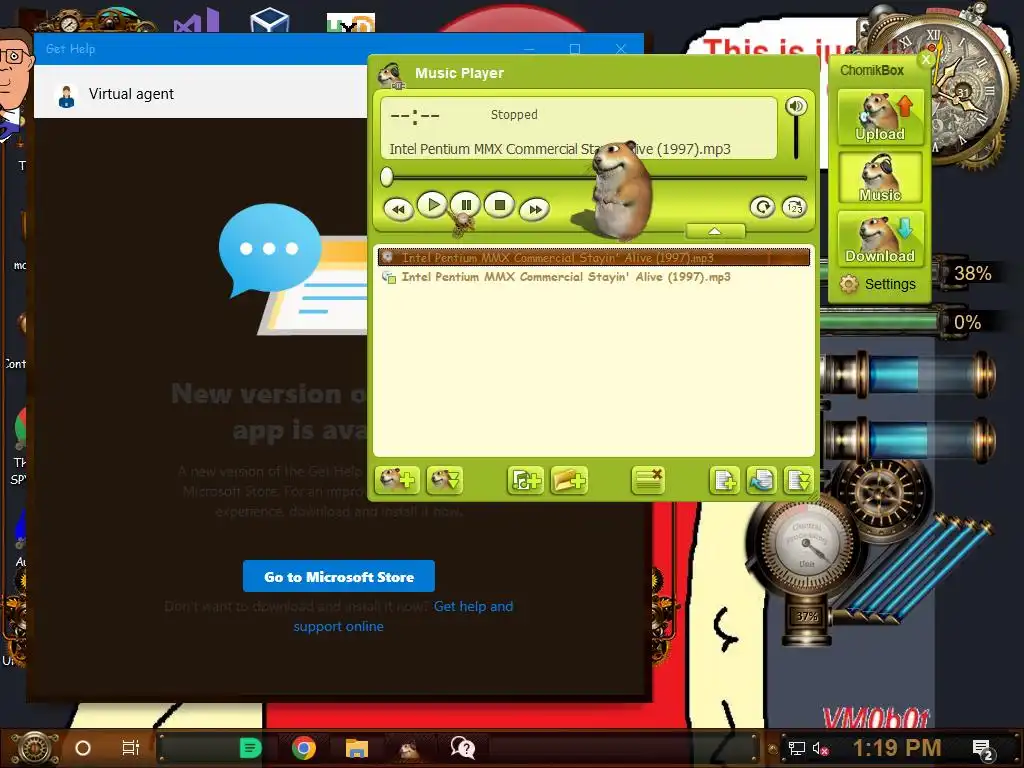This screenshot has height=768, width=1024.
Task: Toggle the 123 play order button
Action: (x=794, y=207)
